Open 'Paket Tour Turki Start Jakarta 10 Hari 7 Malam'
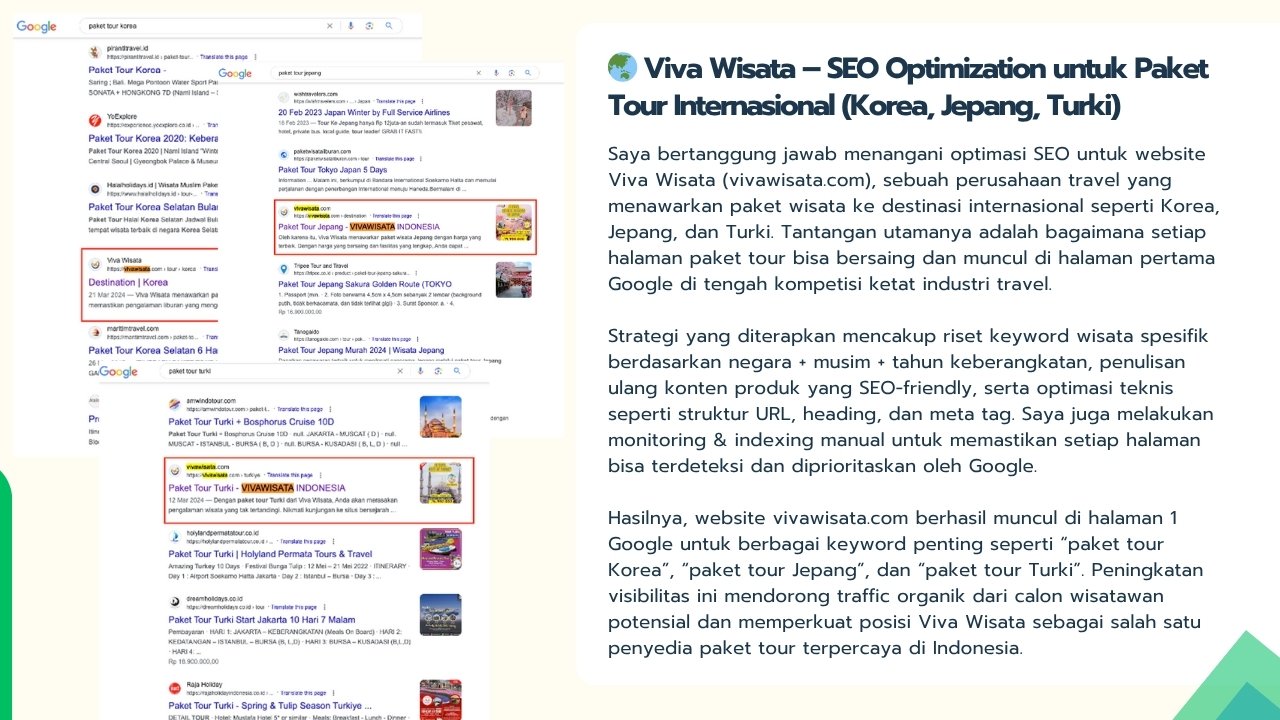 click(x=260, y=620)
